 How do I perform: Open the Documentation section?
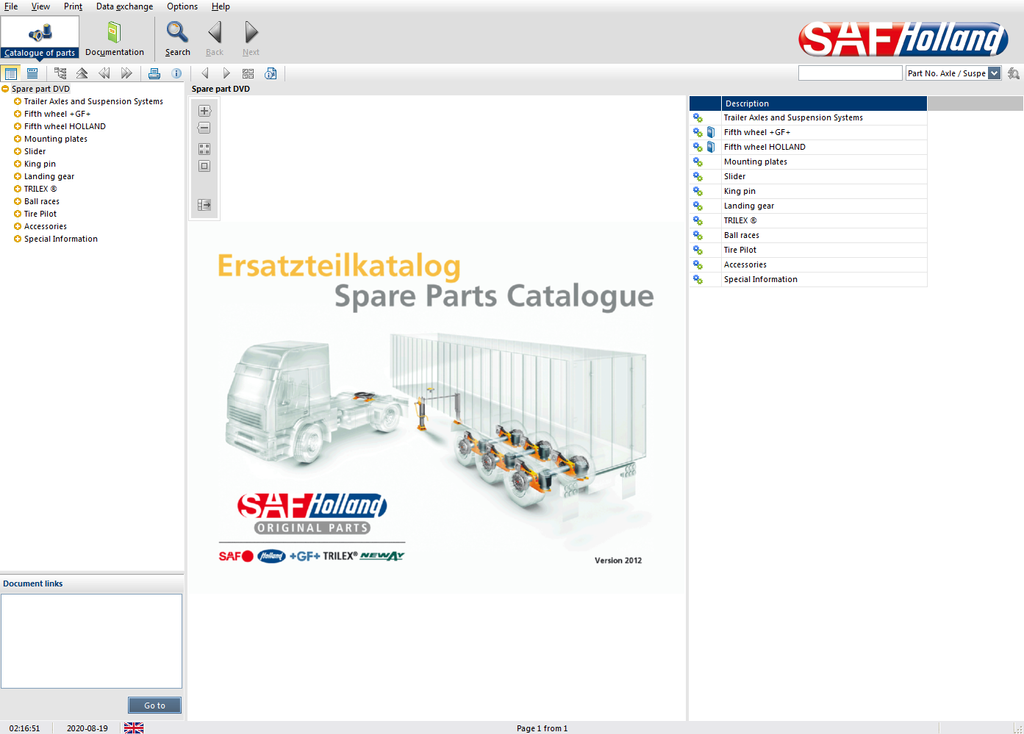114,38
